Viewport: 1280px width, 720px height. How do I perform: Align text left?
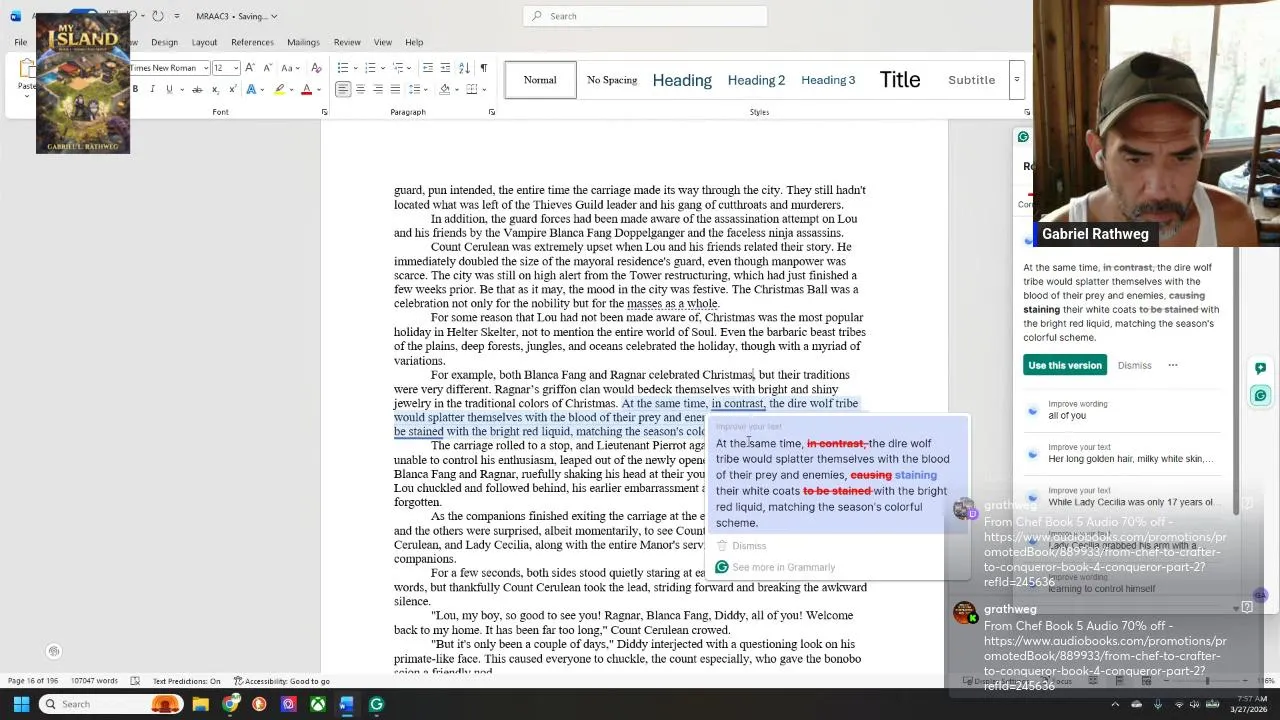(x=343, y=89)
